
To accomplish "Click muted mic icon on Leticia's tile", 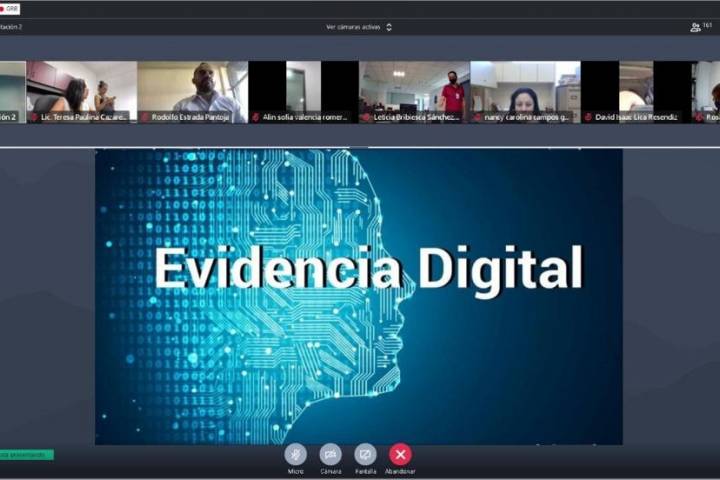I will 367,117.
